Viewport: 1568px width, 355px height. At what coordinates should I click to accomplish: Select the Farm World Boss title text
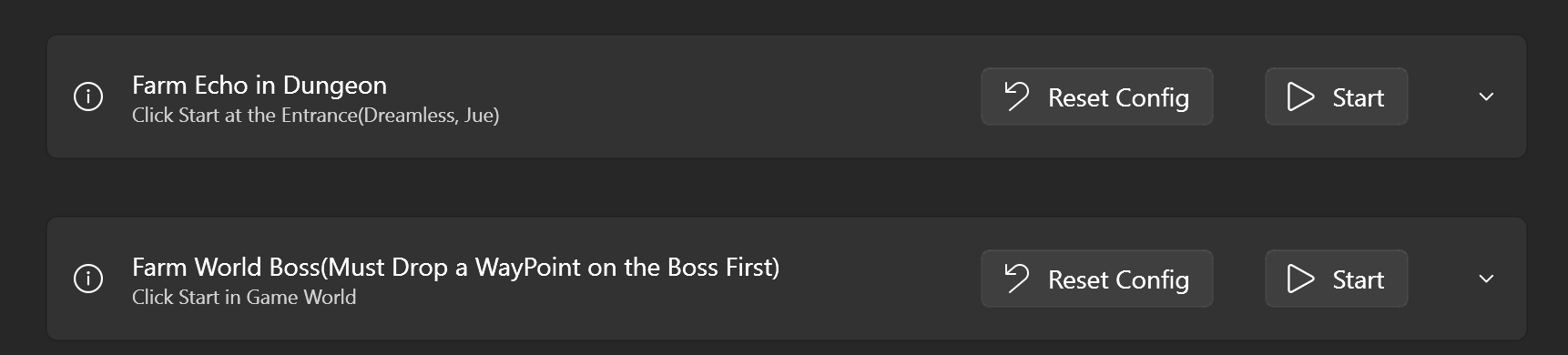tap(455, 267)
